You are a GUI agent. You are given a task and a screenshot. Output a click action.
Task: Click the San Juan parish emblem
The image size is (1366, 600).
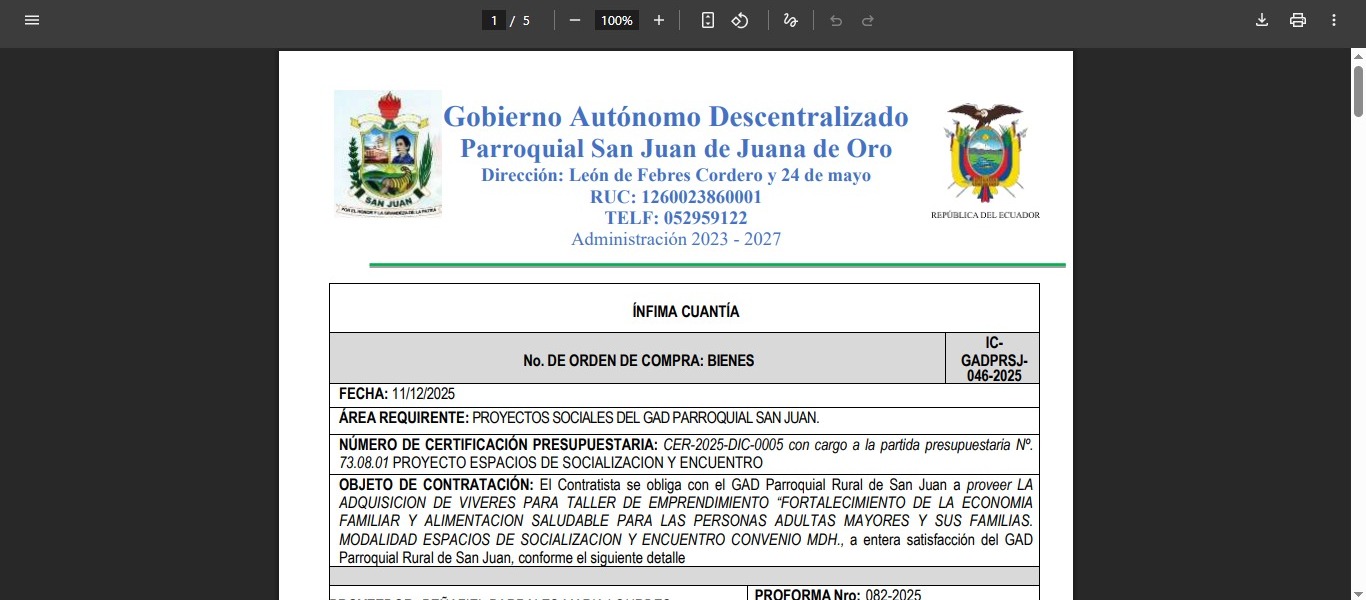pyautogui.click(x=388, y=153)
